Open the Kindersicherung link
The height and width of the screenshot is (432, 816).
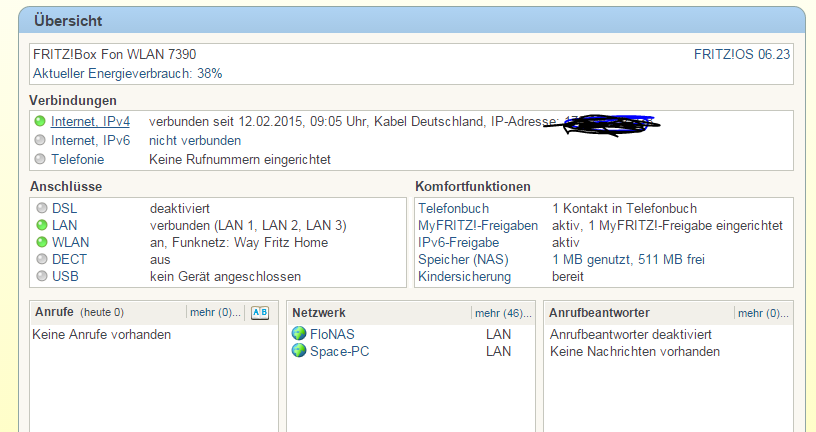[465, 276]
